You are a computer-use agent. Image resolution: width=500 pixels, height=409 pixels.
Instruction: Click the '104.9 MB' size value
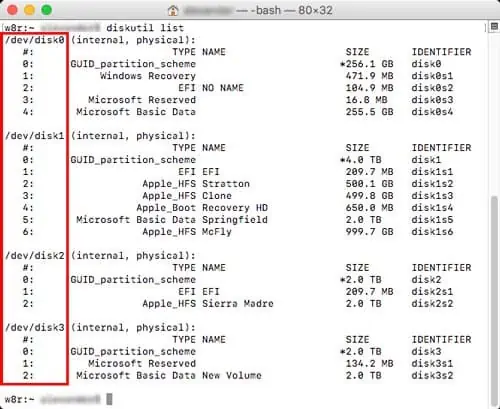pyautogui.click(x=369, y=88)
